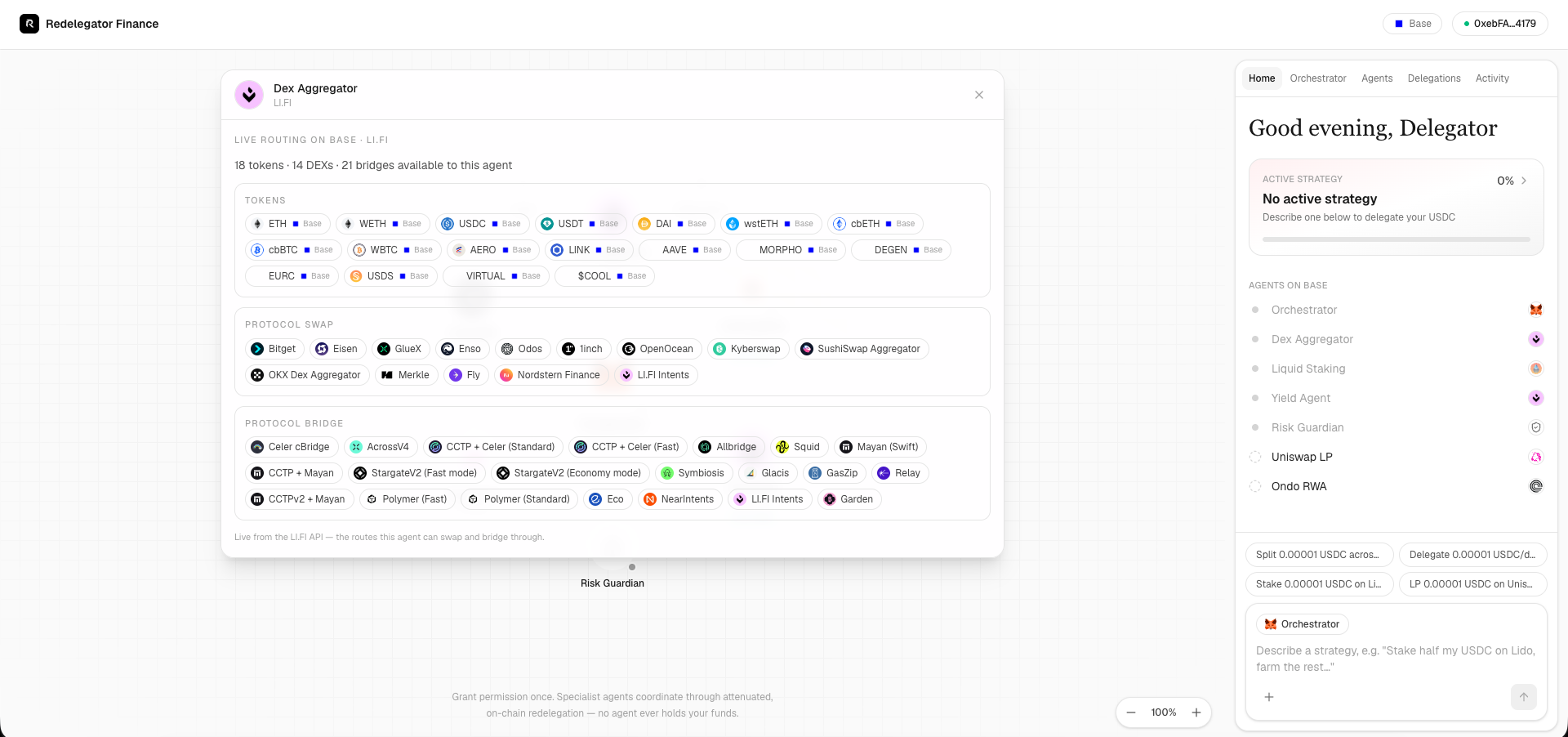Click the StargateV2 (Fast mode) chip
Image resolution: width=1568 pixels, height=737 pixels.
coord(416,473)
